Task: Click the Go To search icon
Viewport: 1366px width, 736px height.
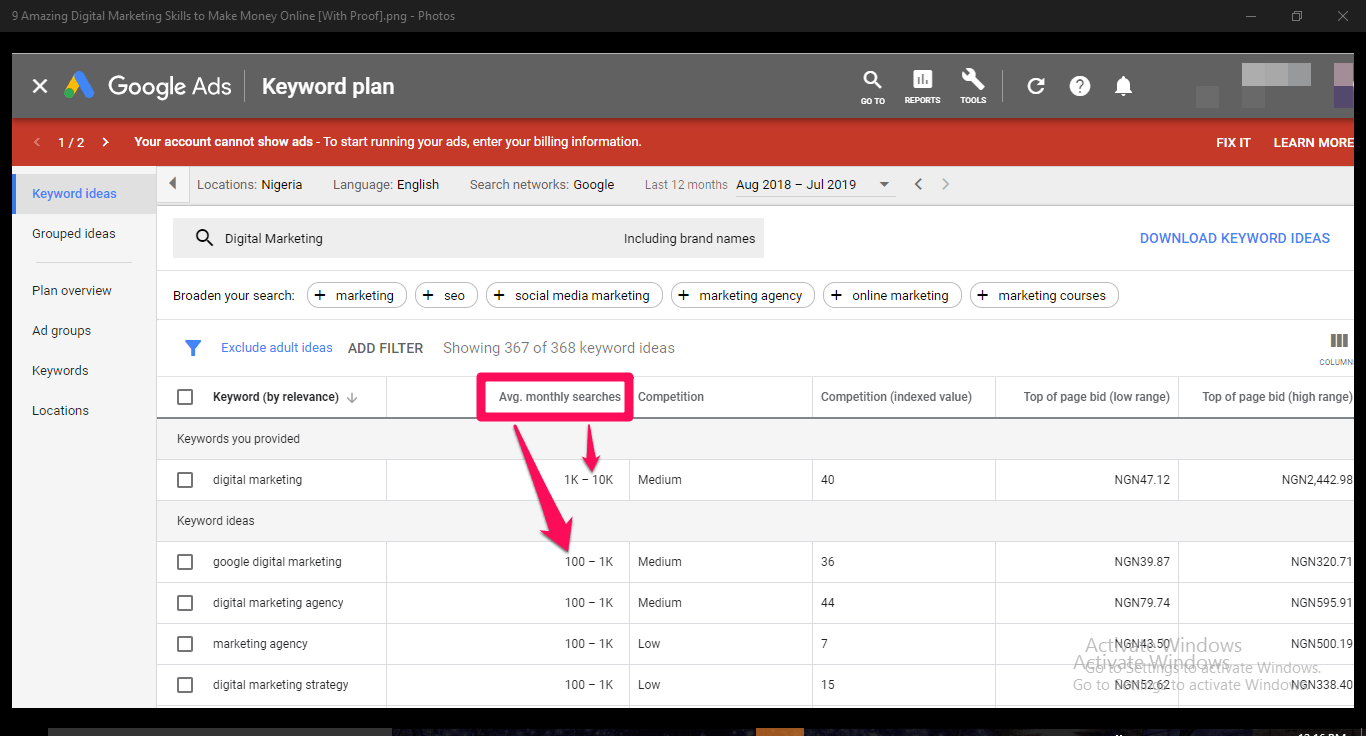Action: [x=872, y=86]
